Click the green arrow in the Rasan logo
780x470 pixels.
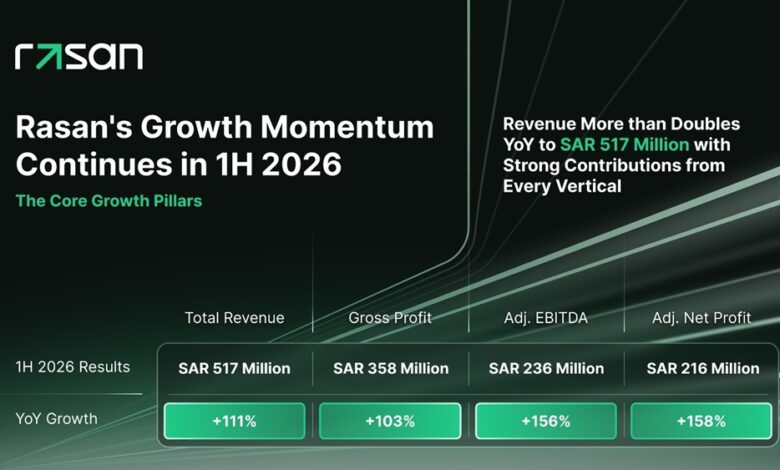point(49,56)
